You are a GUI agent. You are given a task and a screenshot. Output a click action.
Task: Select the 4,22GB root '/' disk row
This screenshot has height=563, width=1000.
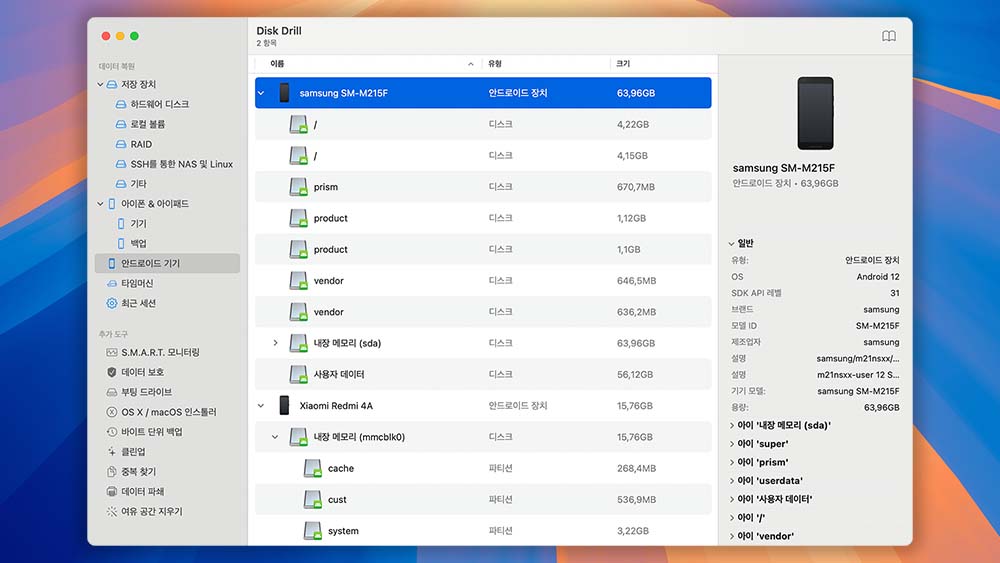click(x=483, y=124)
